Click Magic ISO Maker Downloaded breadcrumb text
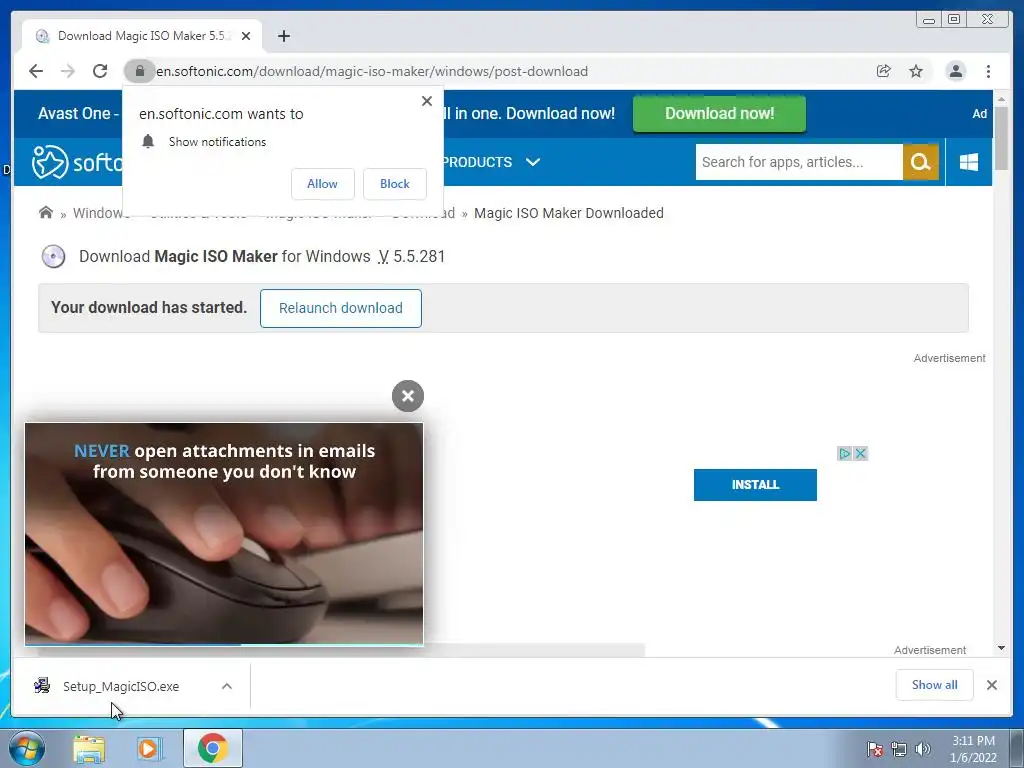The image size is (1024, 768). (x=568, y=213)
